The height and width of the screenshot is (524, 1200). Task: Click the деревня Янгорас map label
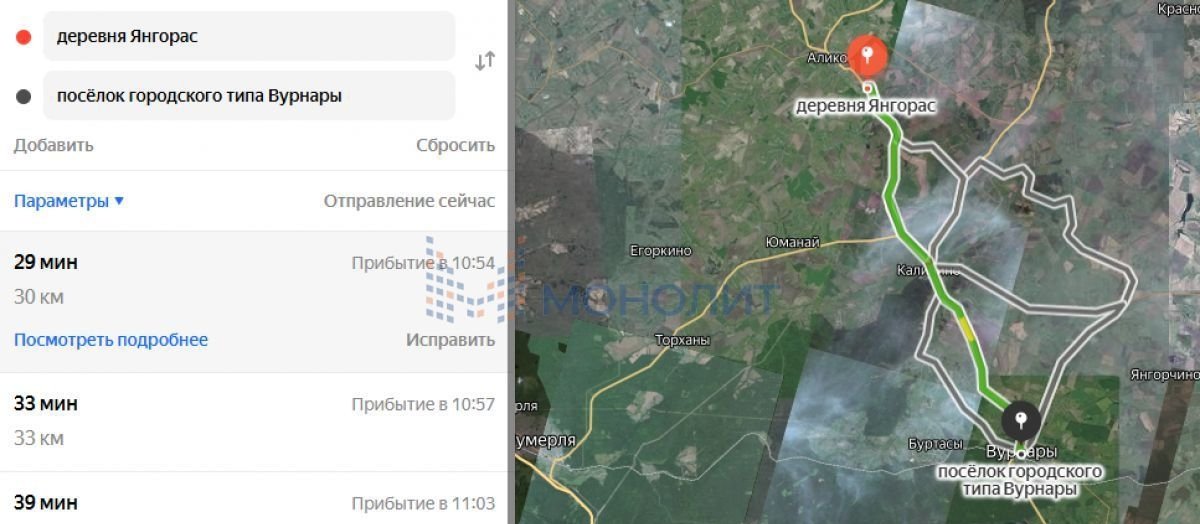865,105
